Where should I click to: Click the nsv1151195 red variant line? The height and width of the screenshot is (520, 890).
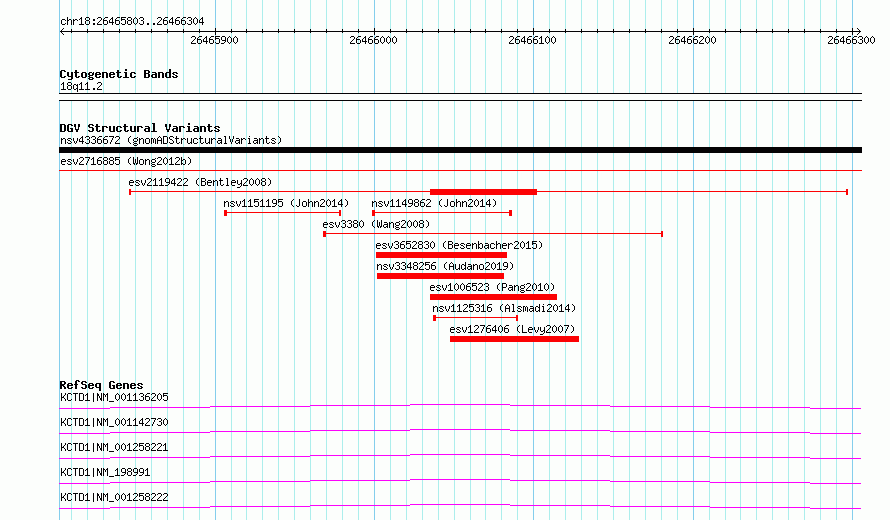pos(283,213)
